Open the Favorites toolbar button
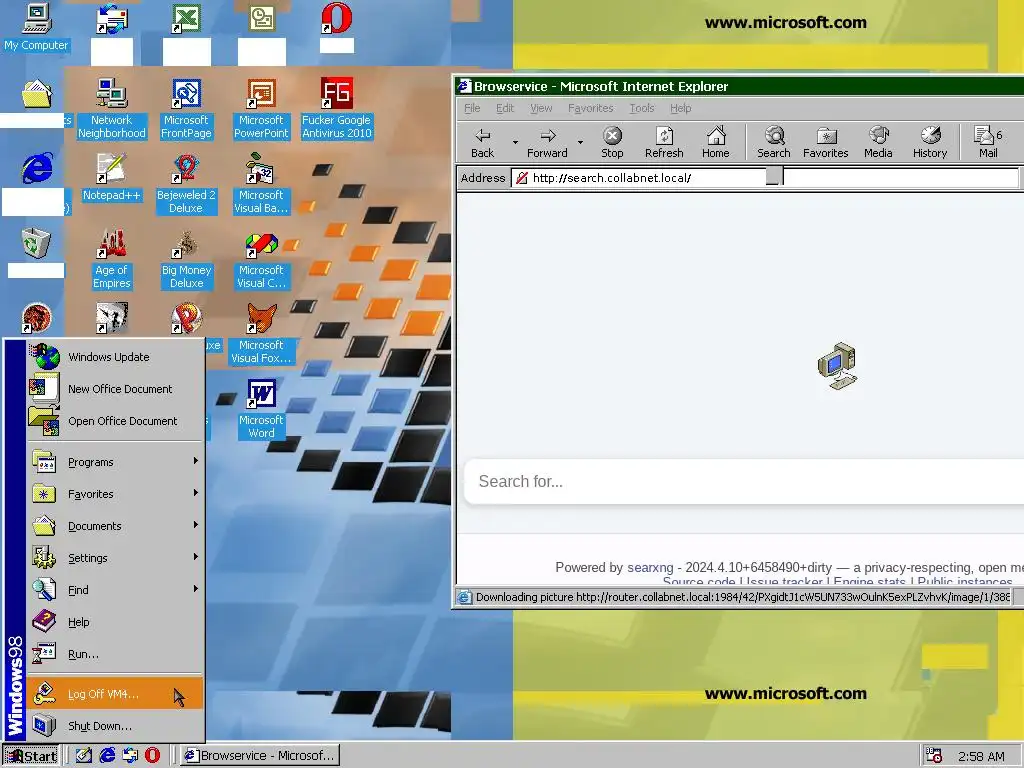 point(825,142)
